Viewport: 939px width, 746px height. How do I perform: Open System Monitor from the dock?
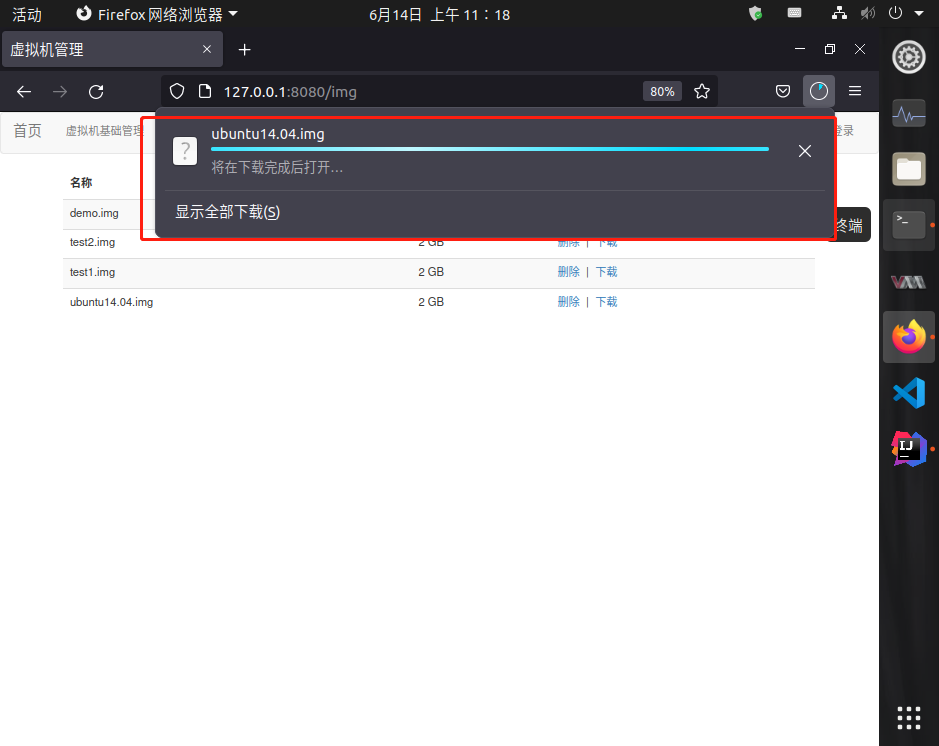pyautogui.click(x=909, y=113)
